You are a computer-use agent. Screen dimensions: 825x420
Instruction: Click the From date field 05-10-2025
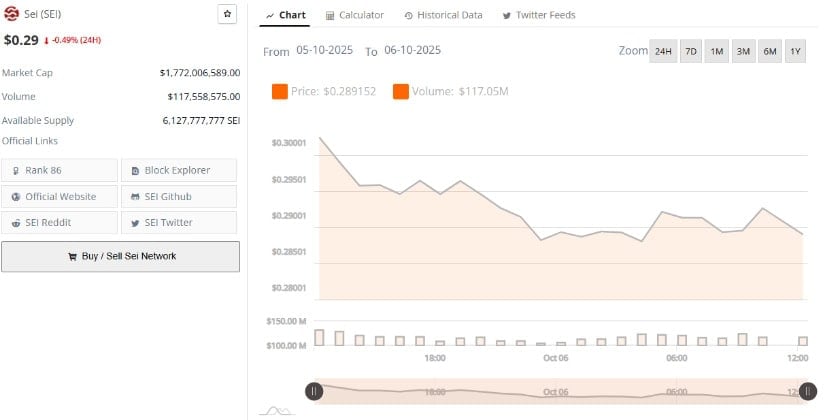tap(324, 50)
